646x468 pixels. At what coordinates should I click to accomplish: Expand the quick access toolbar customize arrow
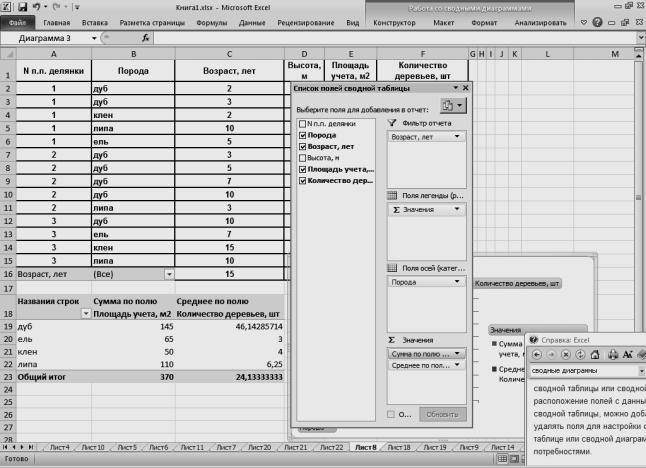[x=77, y=7]
